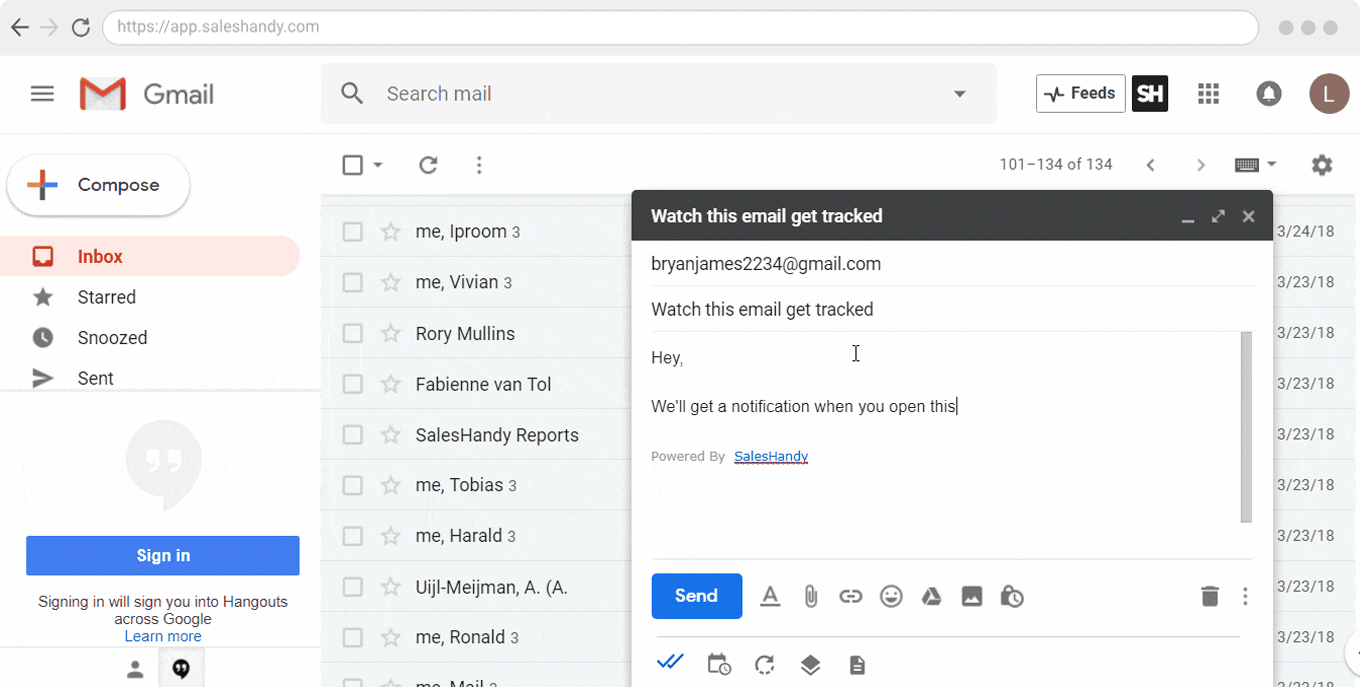Open the SalesHandy schedule email icon
This screenshot has height=687, width=1360.
click(718, 665)
